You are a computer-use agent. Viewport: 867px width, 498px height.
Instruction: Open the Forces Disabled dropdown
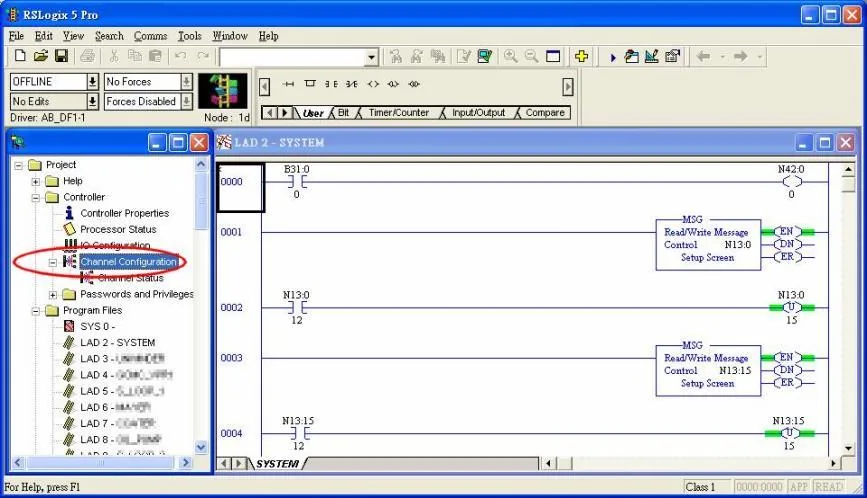point(186,102)
